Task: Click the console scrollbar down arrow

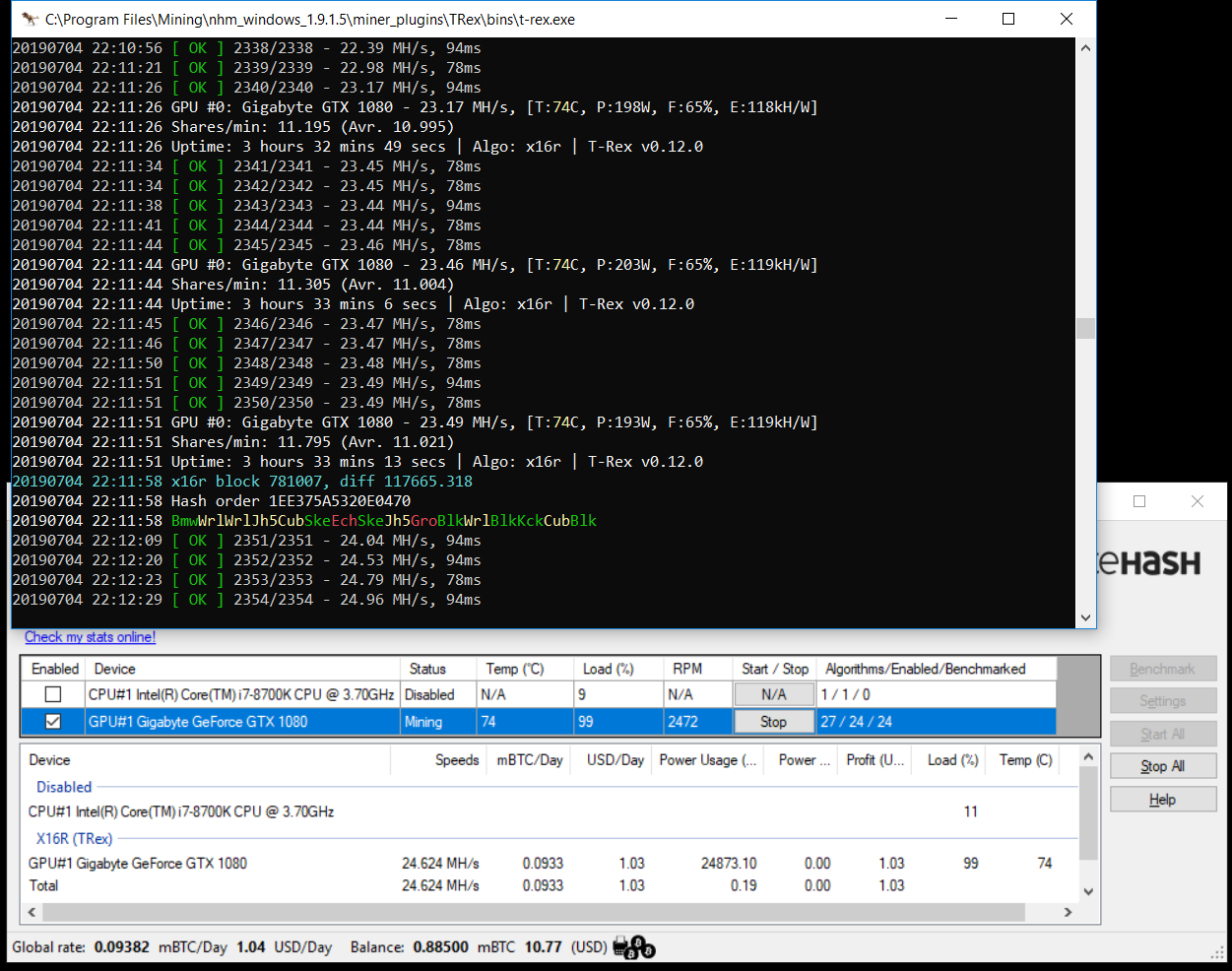Action: pos(1084,617)
